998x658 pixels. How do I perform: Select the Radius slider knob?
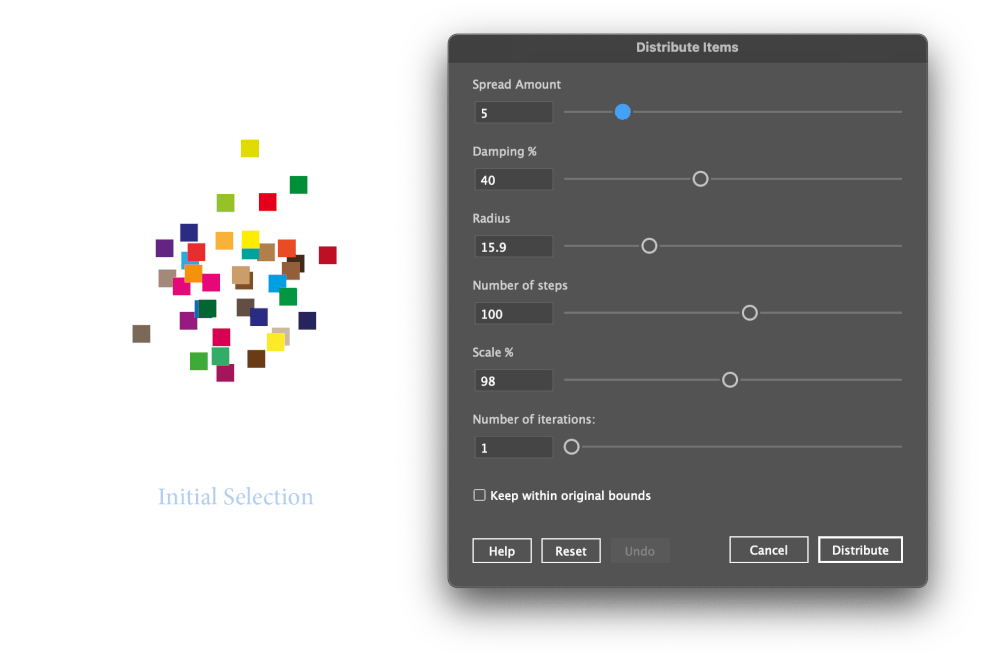649,246
